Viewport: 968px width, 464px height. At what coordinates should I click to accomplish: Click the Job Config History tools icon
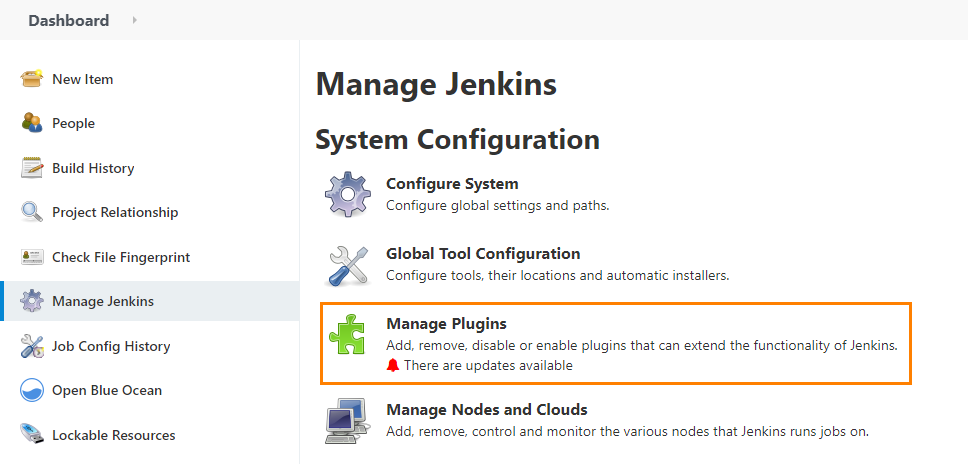32,346
